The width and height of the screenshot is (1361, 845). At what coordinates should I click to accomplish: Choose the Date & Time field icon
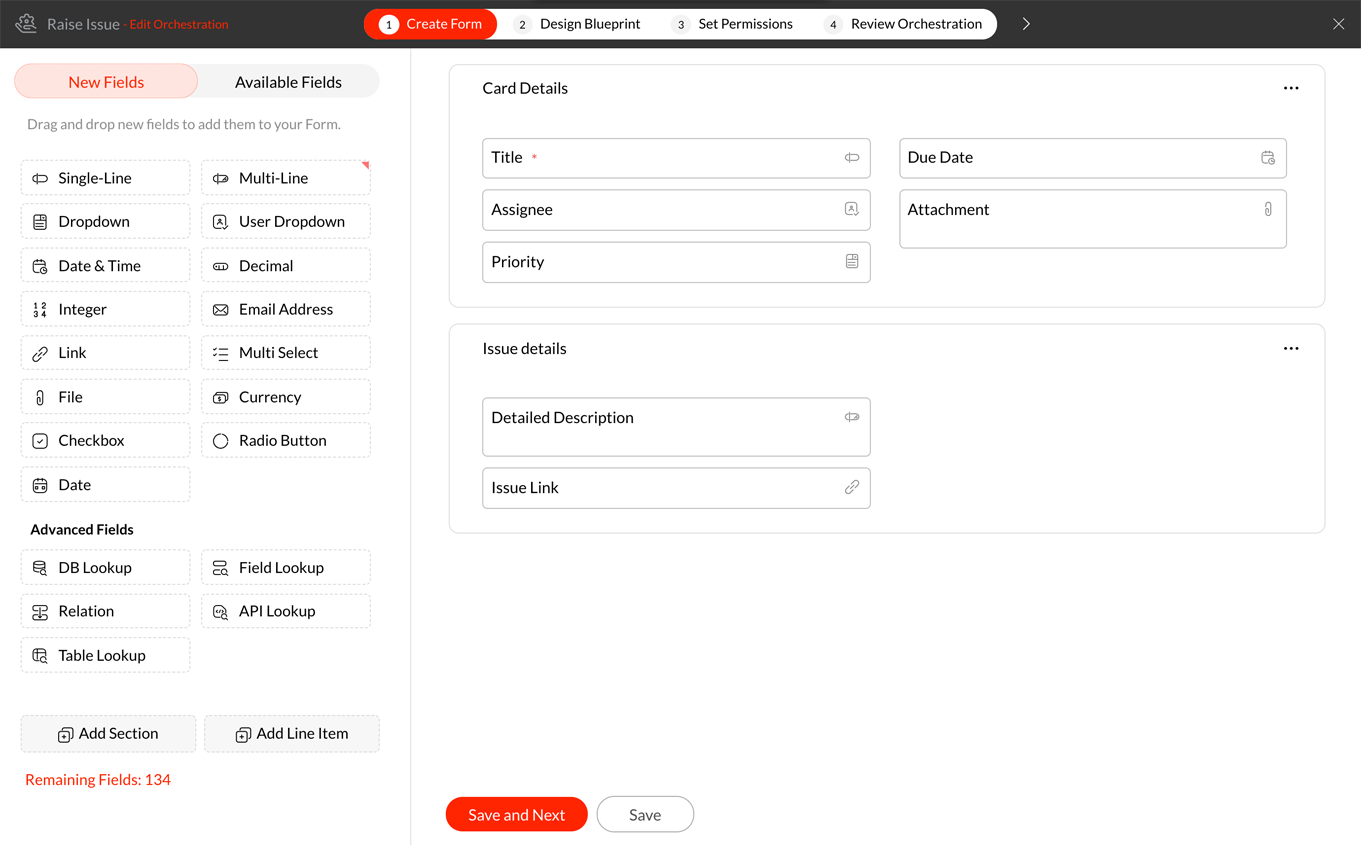pos(40,266)
